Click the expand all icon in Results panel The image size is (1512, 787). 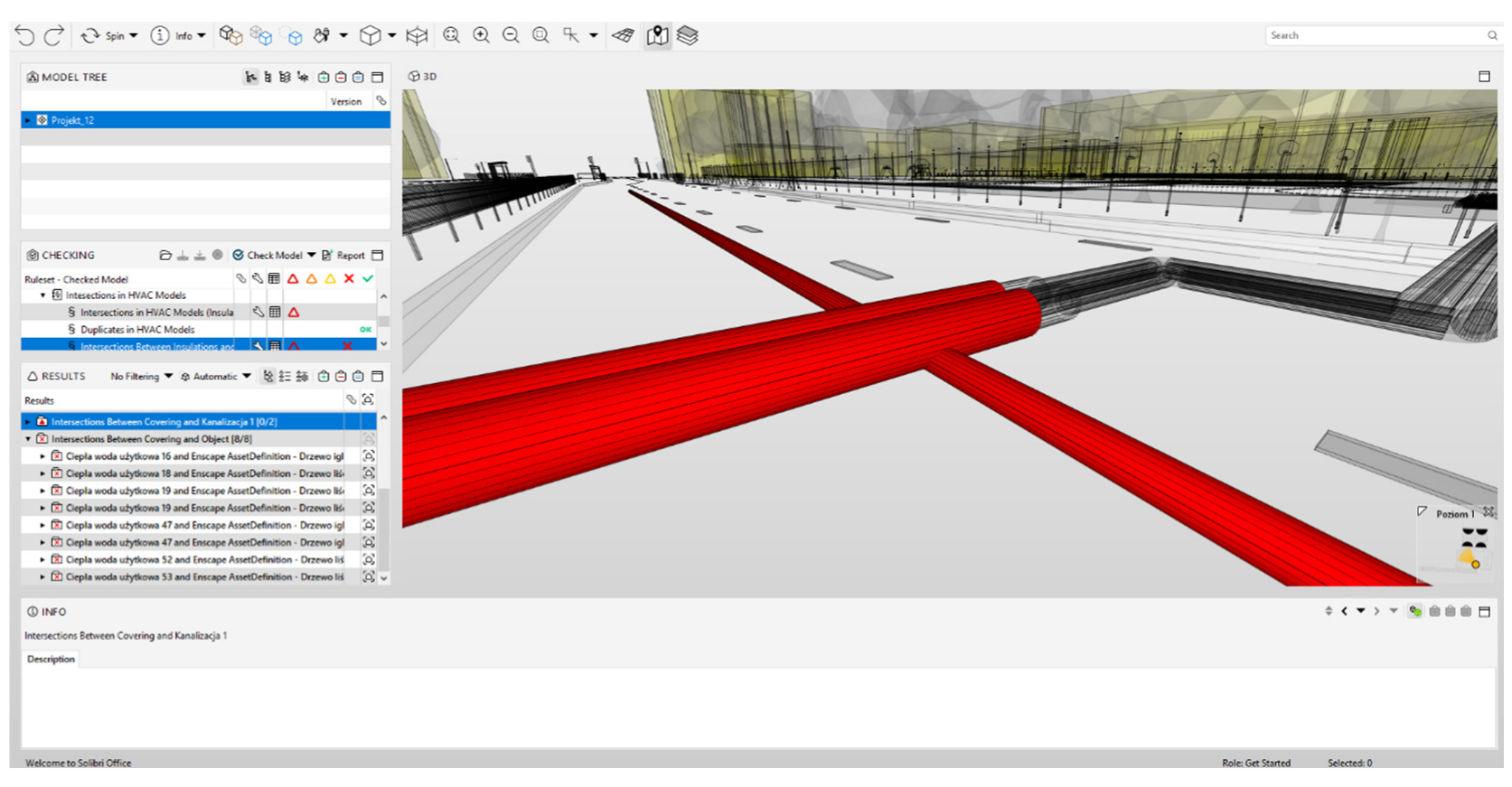(323, 377)
